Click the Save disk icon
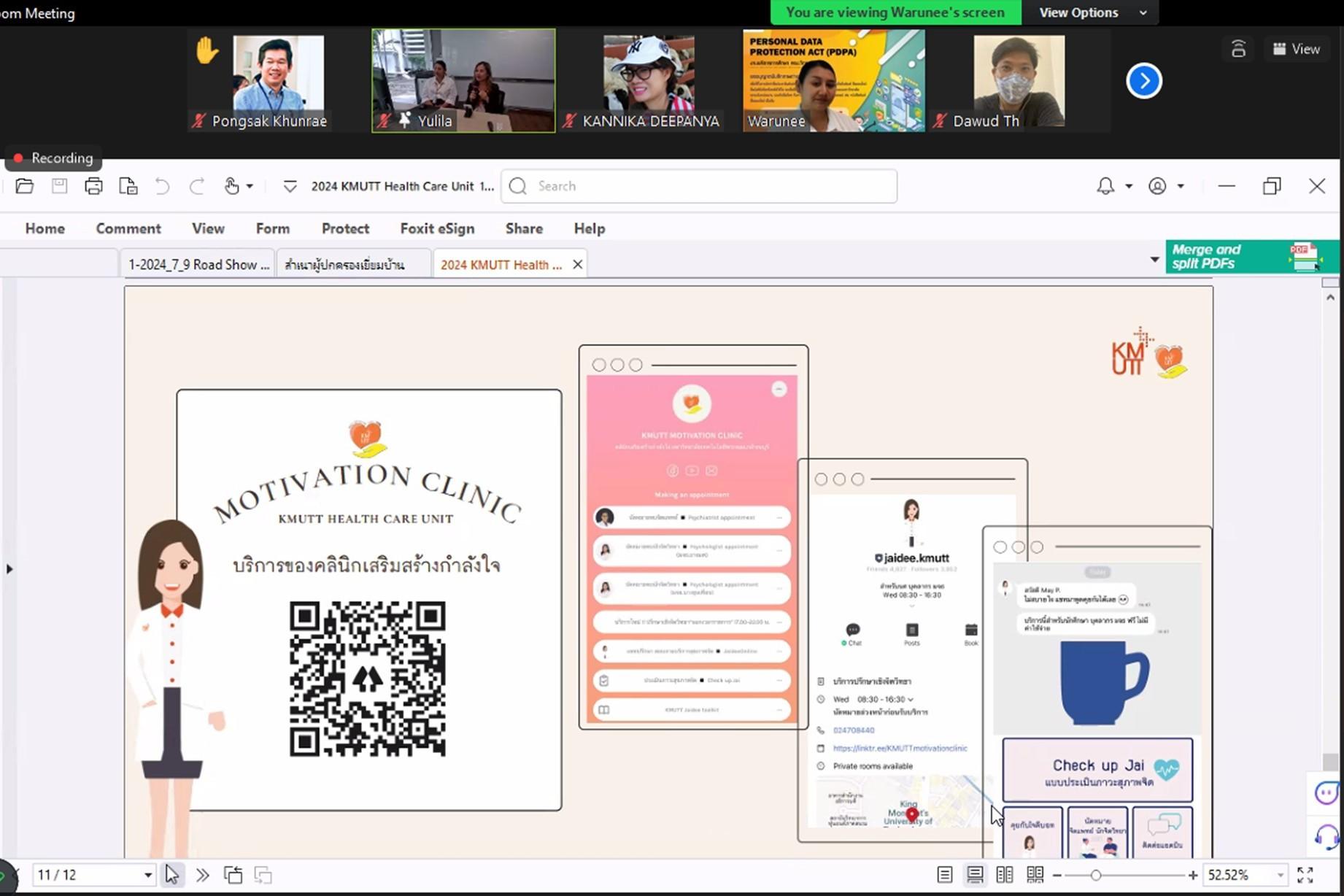This screenshot has width=1344, height=896. [x=59, y=186]
